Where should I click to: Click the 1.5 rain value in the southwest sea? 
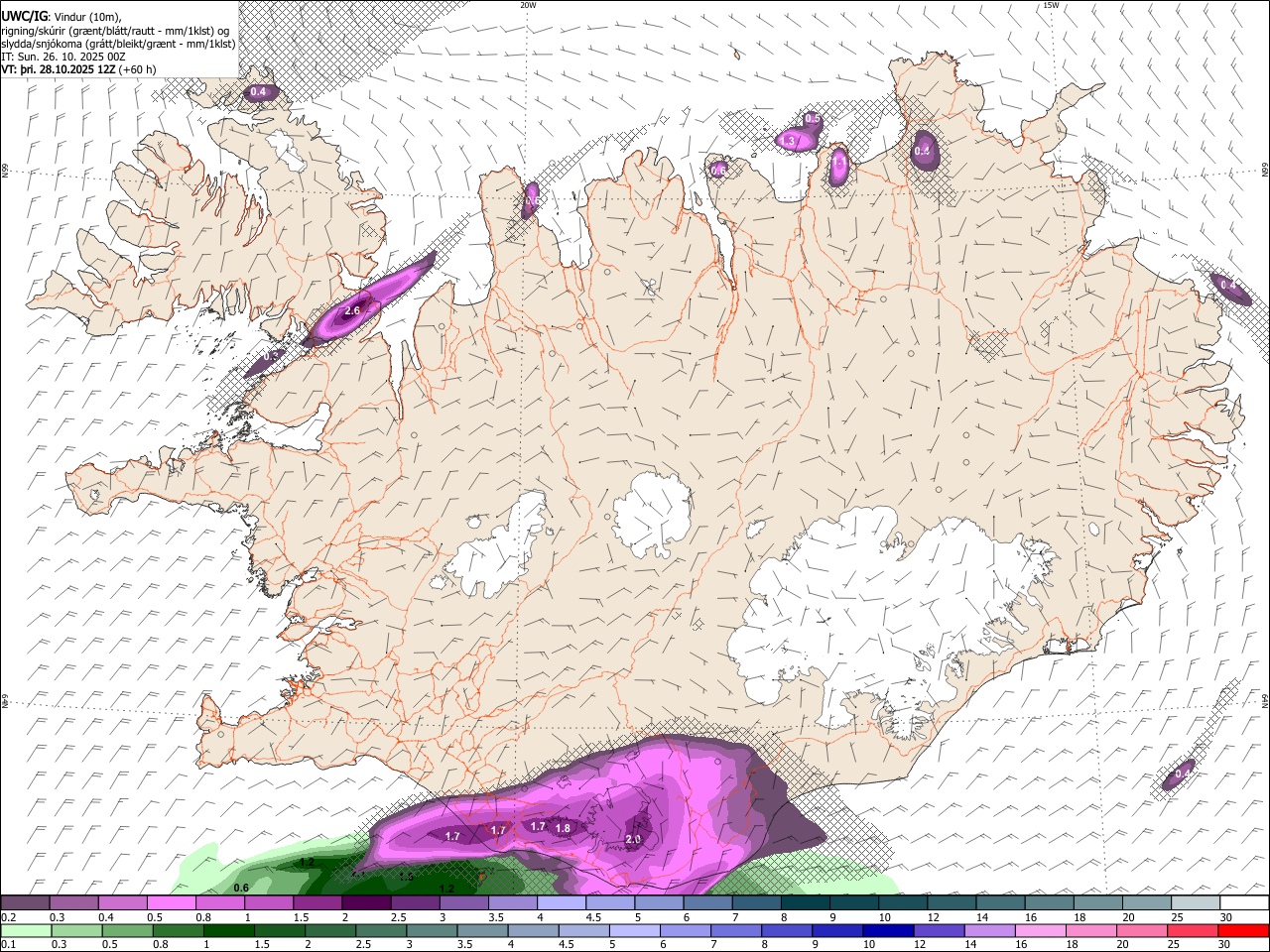coord(406,877)
